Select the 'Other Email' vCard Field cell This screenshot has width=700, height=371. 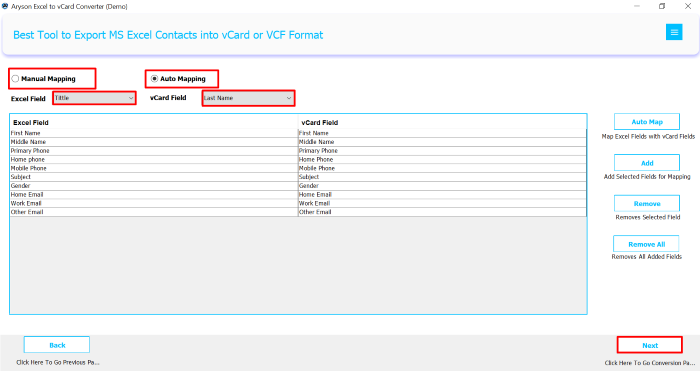click(x=442, y=212)
